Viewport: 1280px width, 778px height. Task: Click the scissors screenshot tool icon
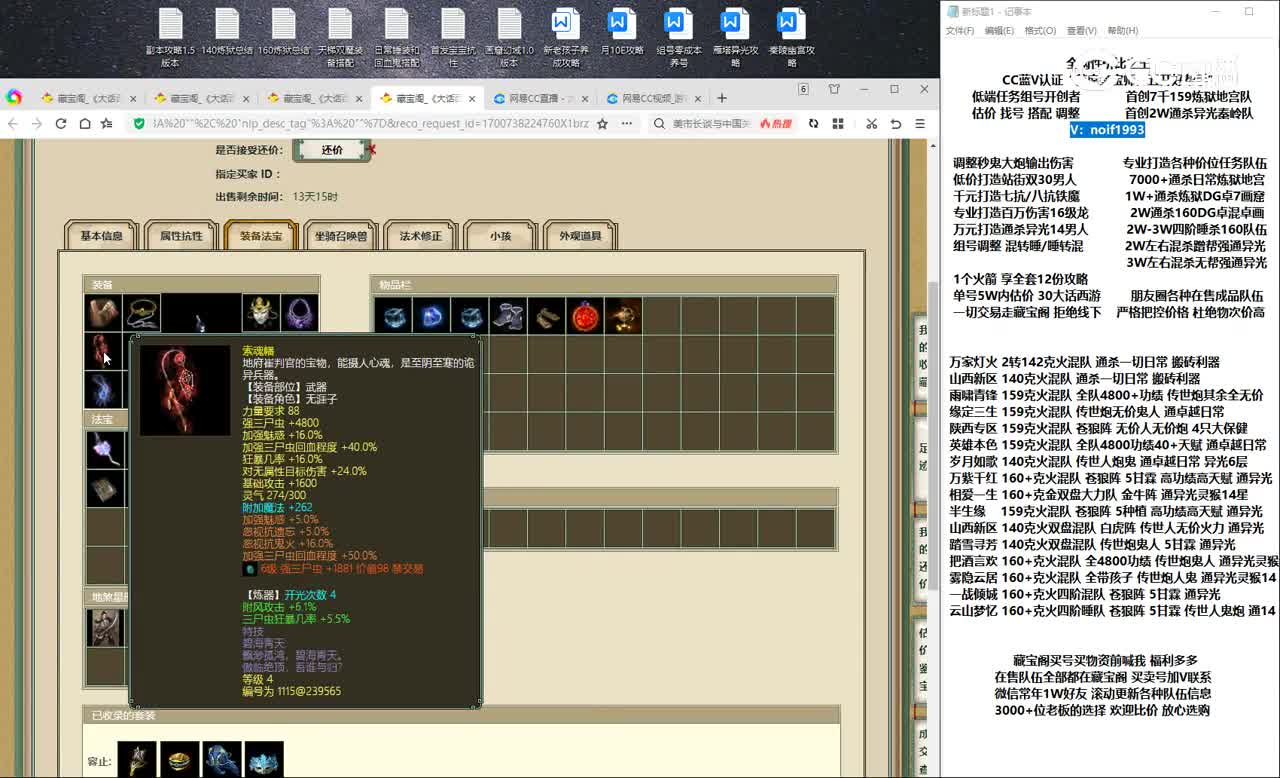[871, 124]
